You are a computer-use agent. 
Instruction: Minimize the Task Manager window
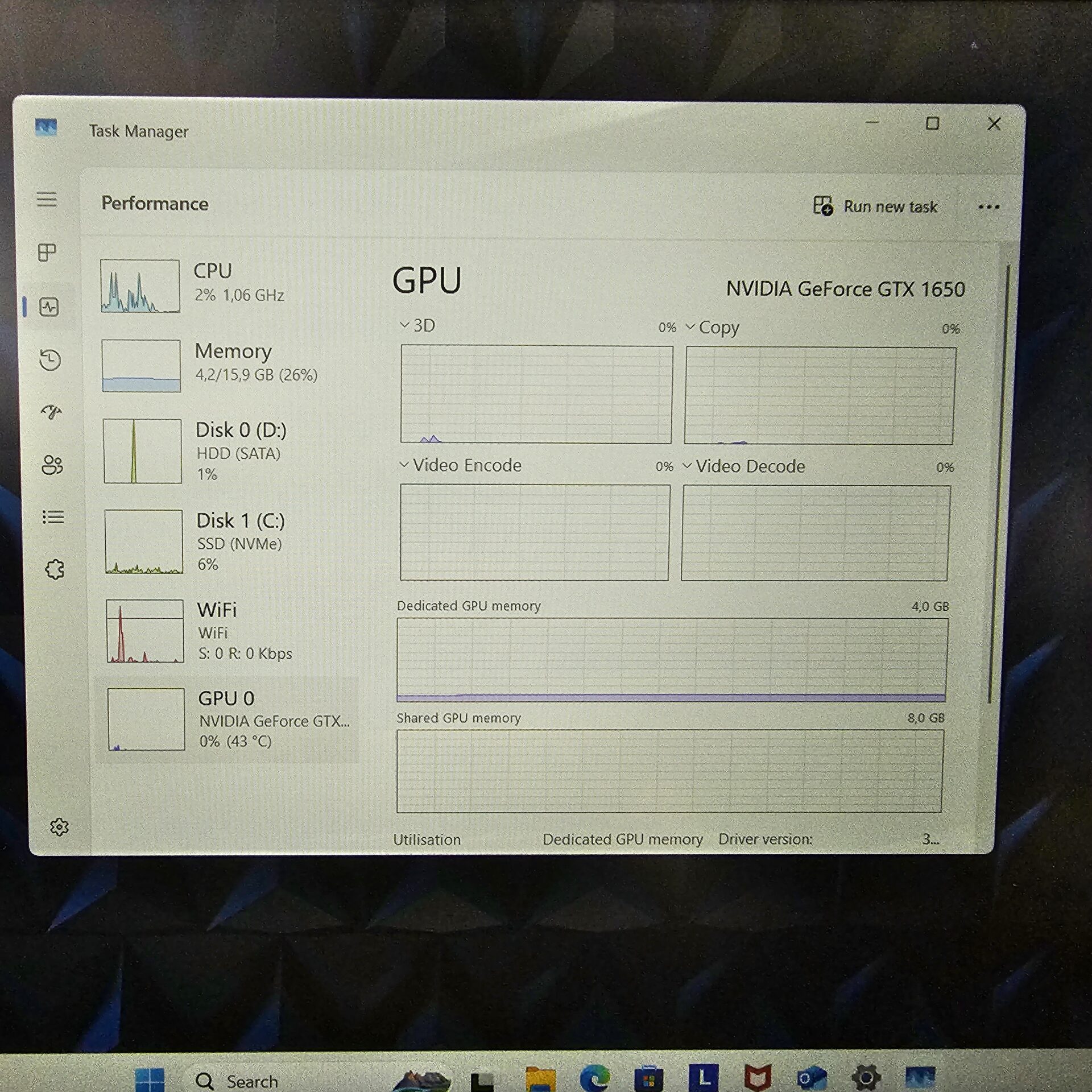point(872,122)
